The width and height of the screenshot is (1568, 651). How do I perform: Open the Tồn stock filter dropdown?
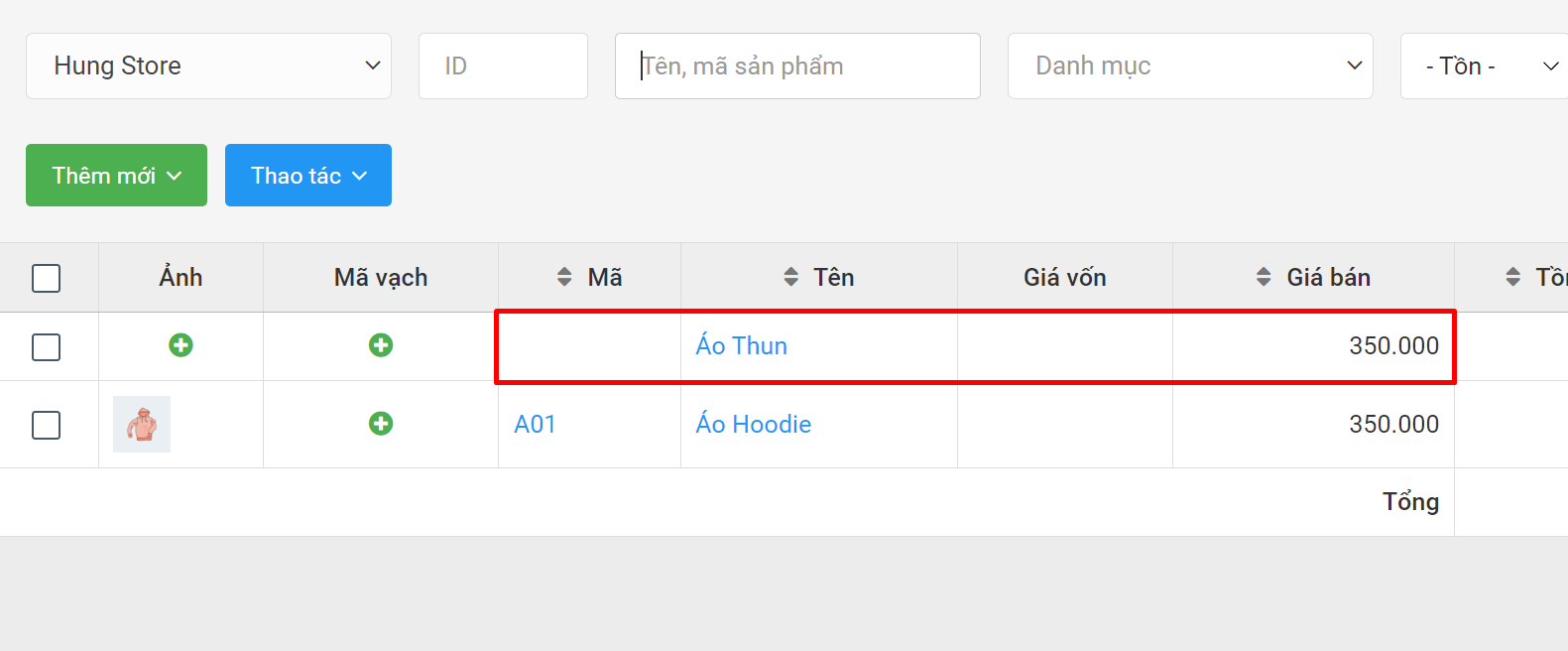1484,65
